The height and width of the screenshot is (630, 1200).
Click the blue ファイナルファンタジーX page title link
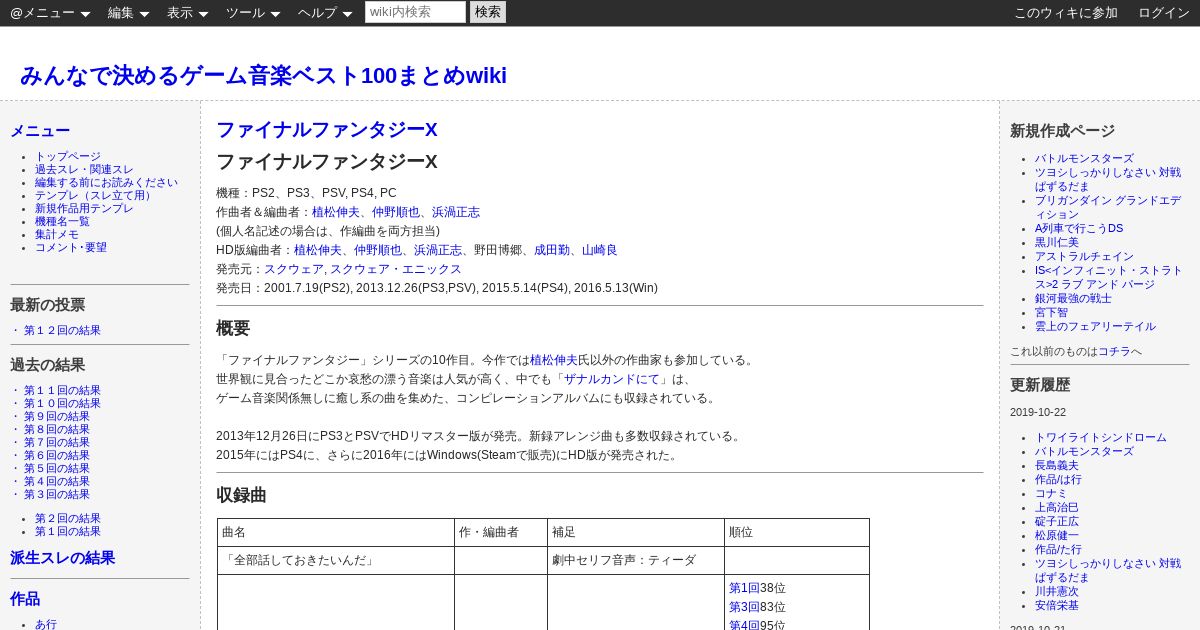[x=327, y=130]
